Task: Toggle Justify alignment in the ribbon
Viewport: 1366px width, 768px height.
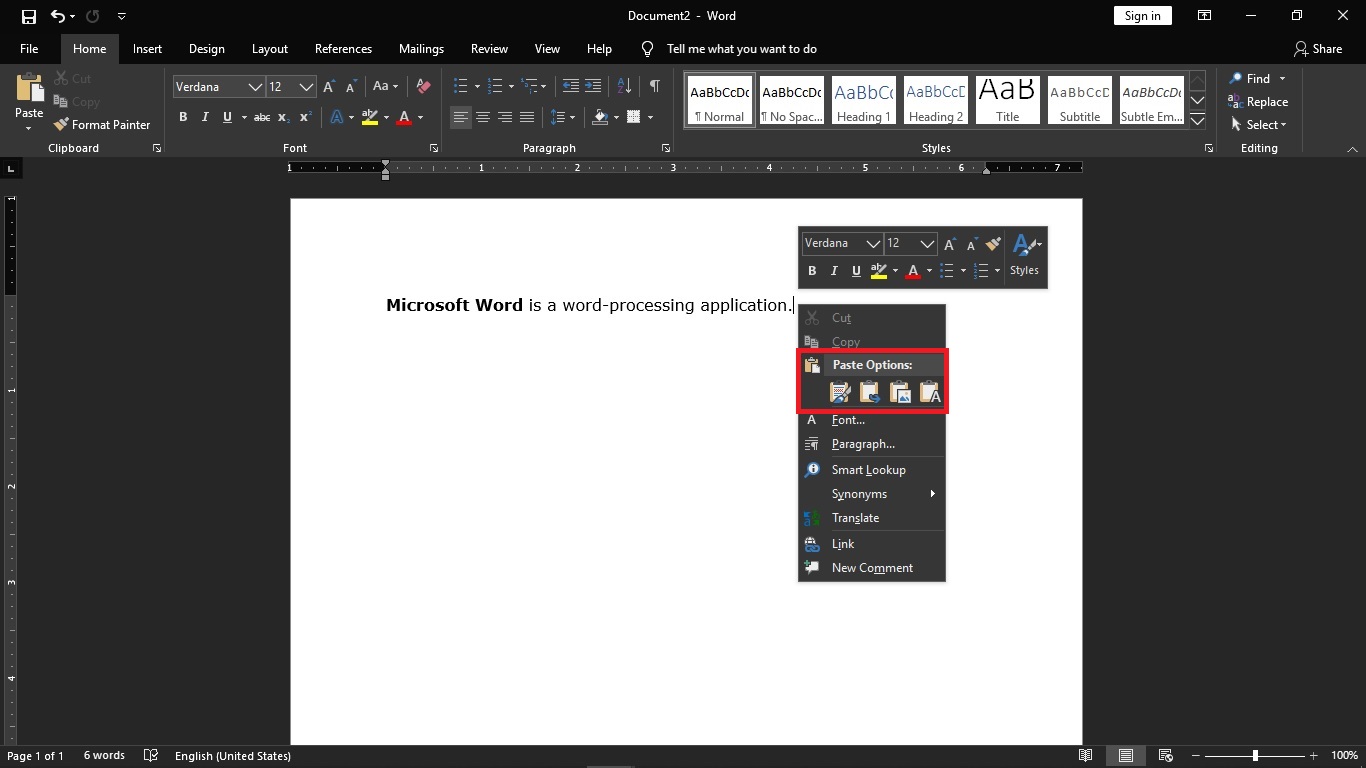Action: 527,117
